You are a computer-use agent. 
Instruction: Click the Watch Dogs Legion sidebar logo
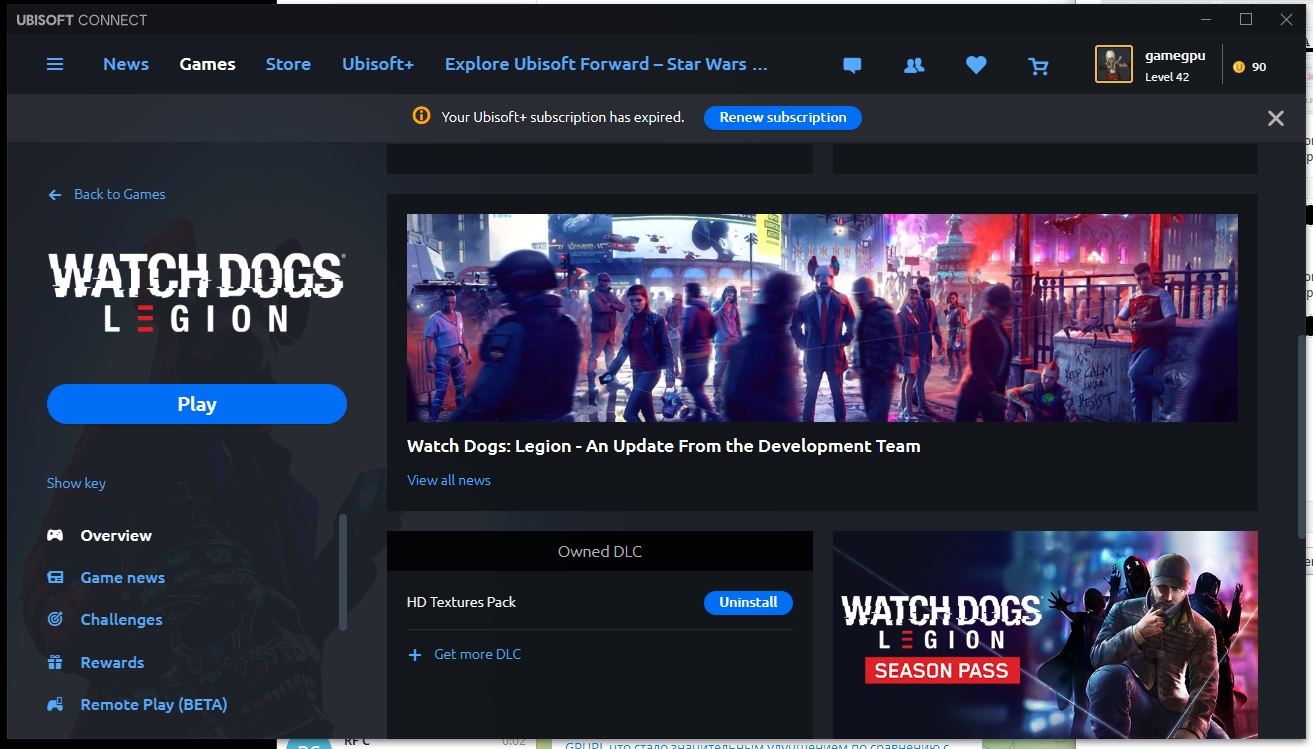tap(196, 291)
